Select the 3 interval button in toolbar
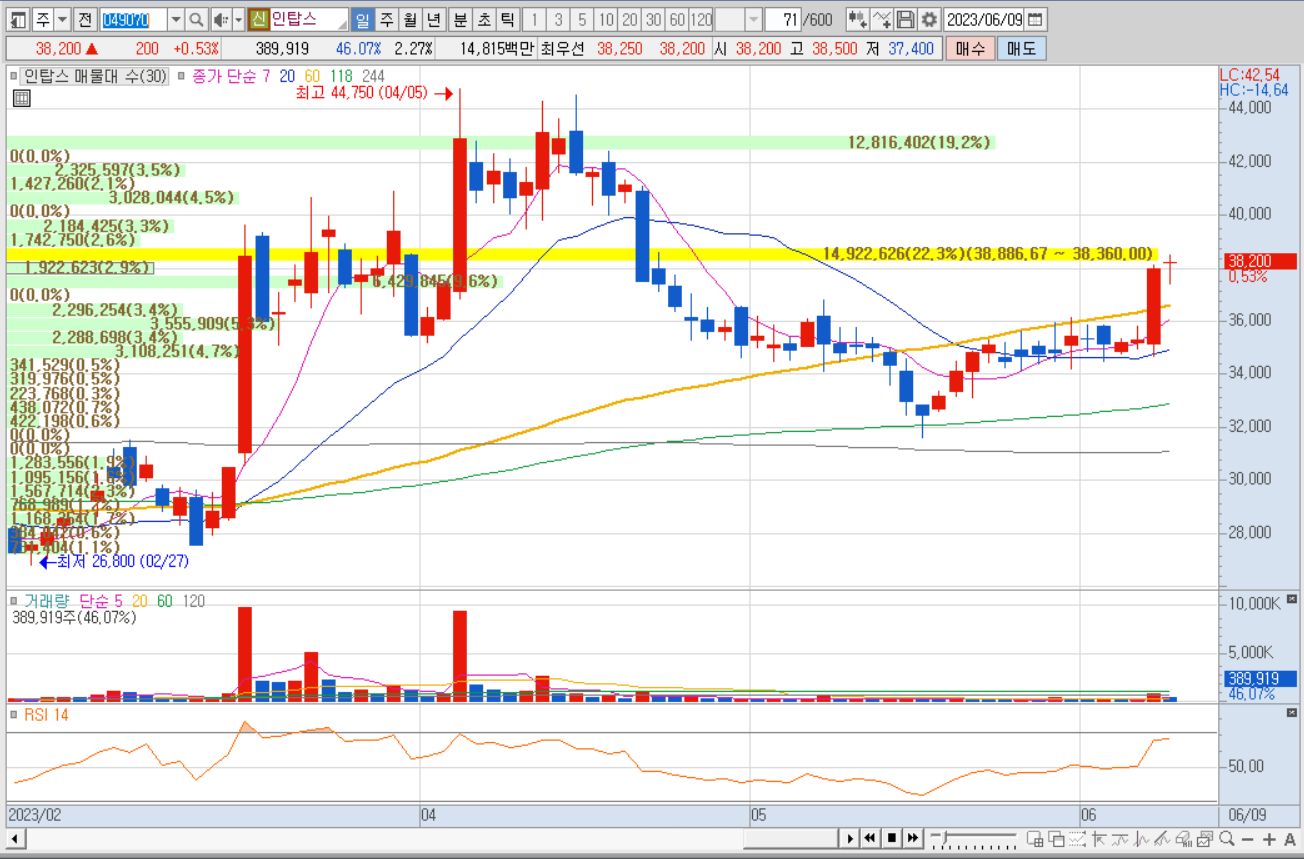Image resolution: width=1304 pixels, height=859 pixels. [x=558, y=19]
